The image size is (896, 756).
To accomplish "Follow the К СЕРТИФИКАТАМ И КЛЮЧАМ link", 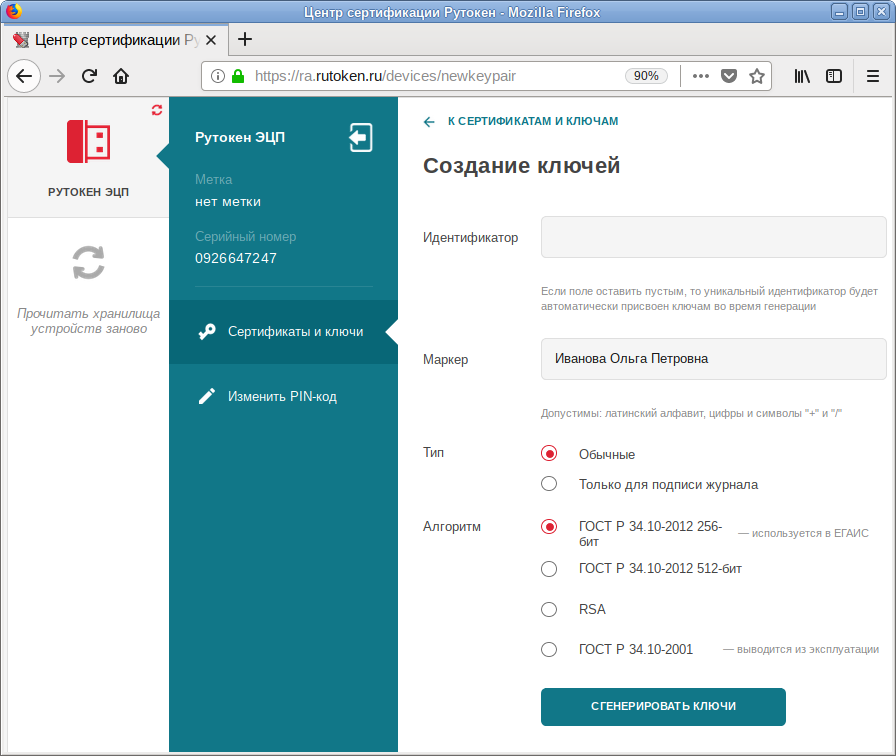I will [533, 121].
